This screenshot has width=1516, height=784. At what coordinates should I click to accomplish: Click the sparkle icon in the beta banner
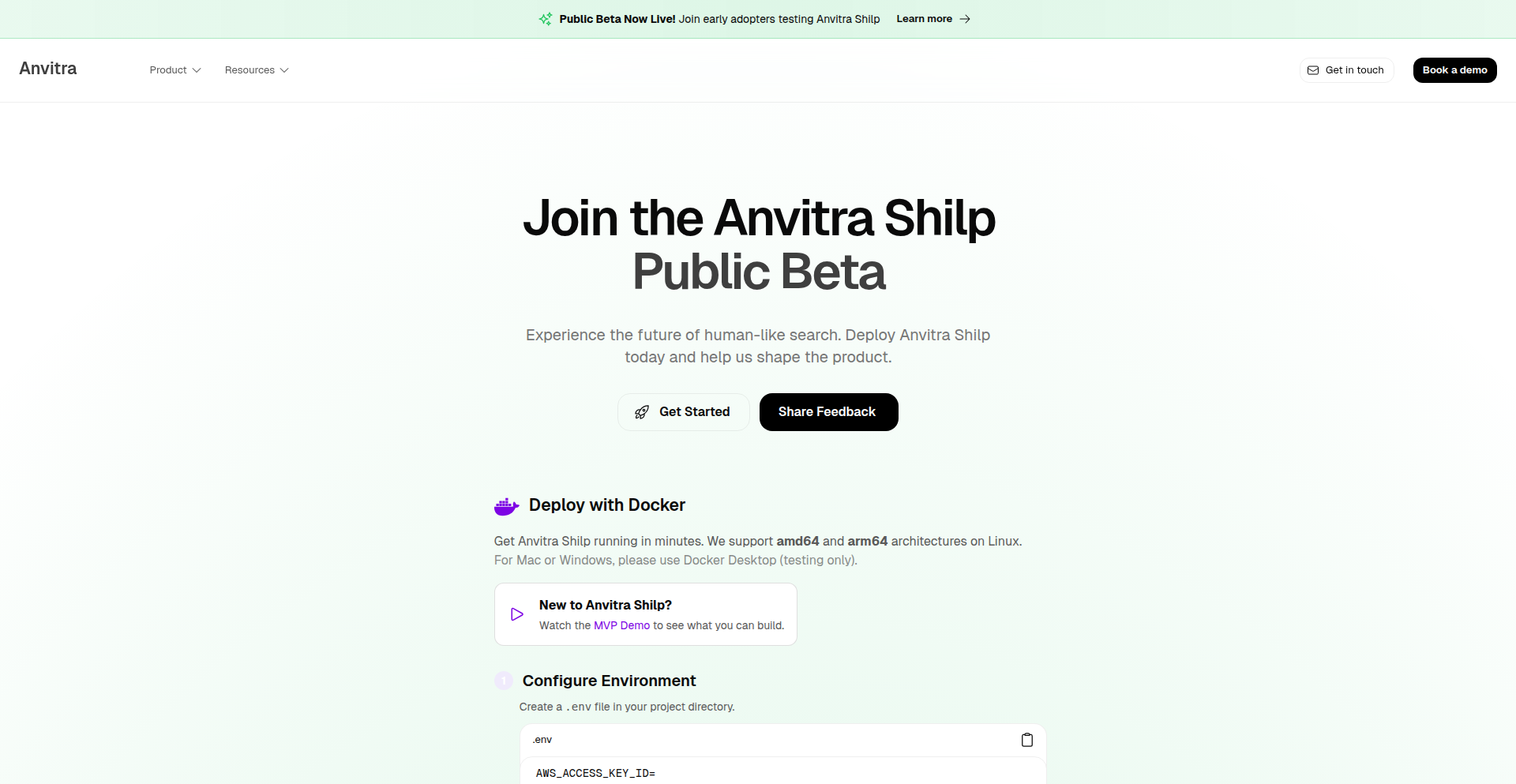[x=546, y=18]
